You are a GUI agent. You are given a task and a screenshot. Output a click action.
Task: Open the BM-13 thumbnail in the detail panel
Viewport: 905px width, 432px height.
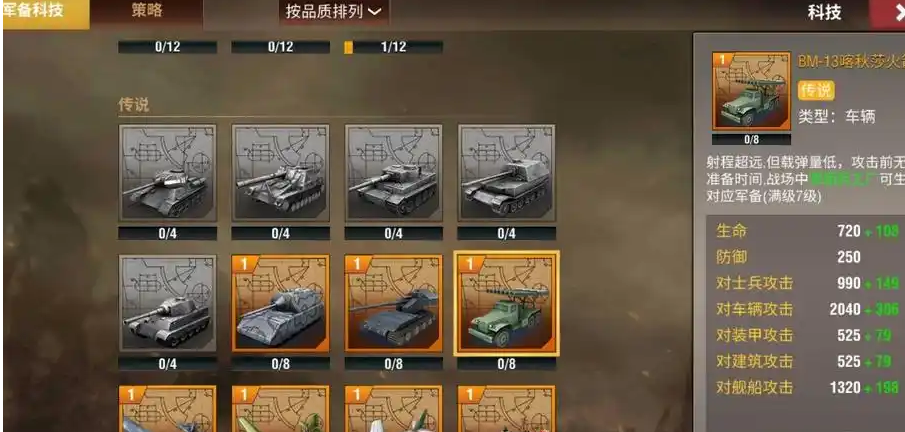pos(751,91)
